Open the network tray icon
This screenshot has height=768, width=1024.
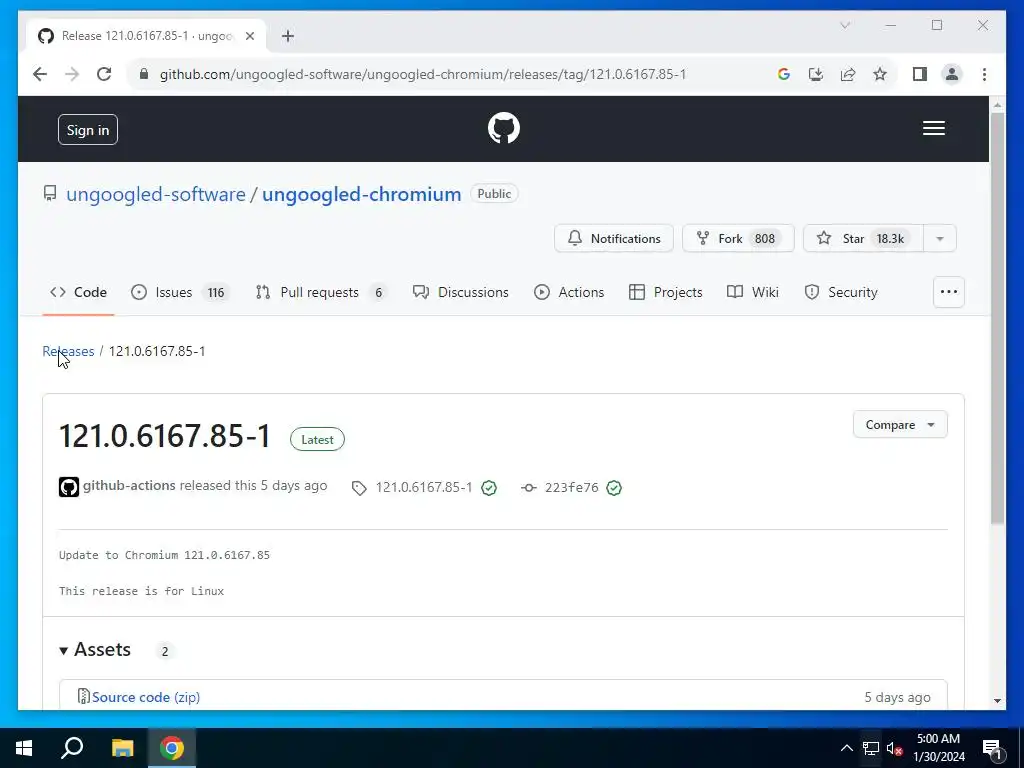pyautogui.click(x=871, y=748)
